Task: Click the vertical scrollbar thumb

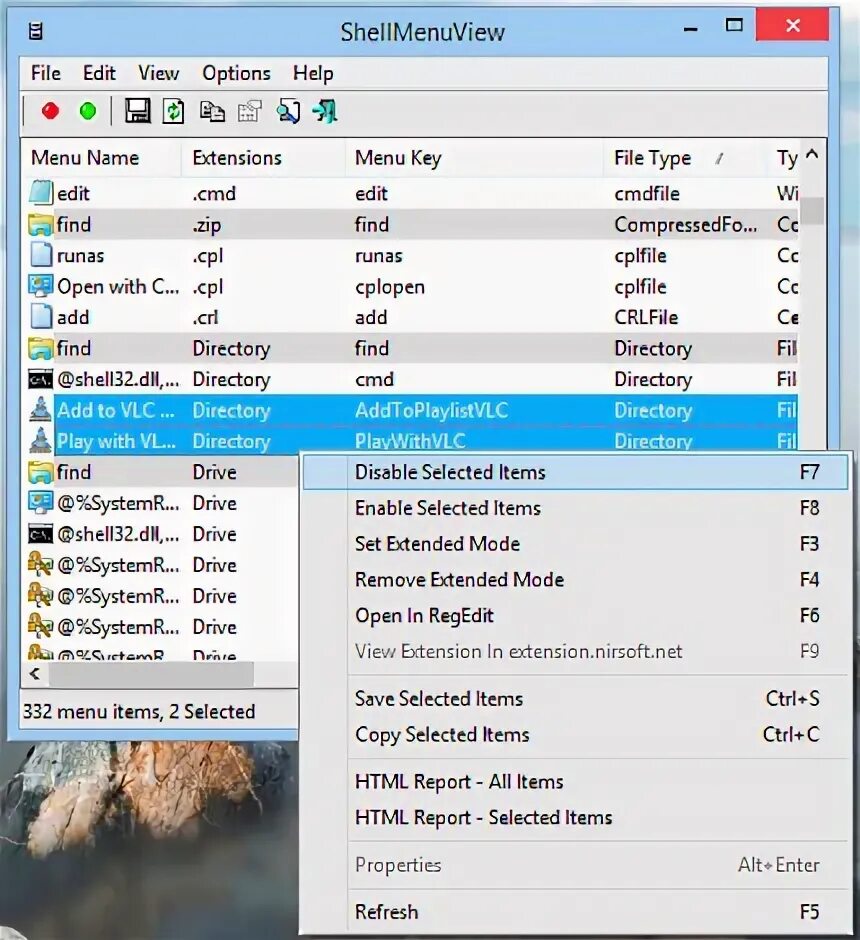Action: click(x=812, y=210)
